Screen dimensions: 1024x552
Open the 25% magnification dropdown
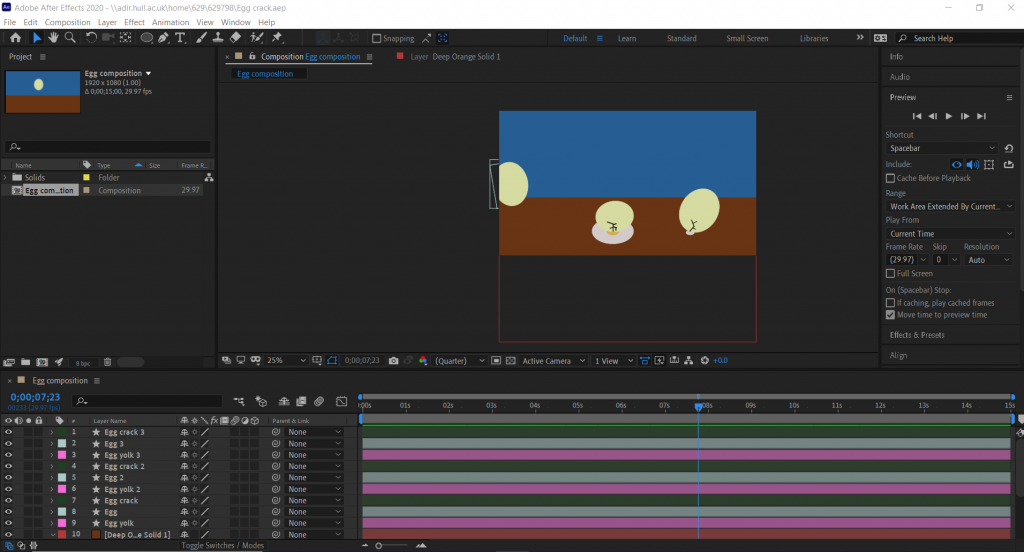[x=280, y=360]
